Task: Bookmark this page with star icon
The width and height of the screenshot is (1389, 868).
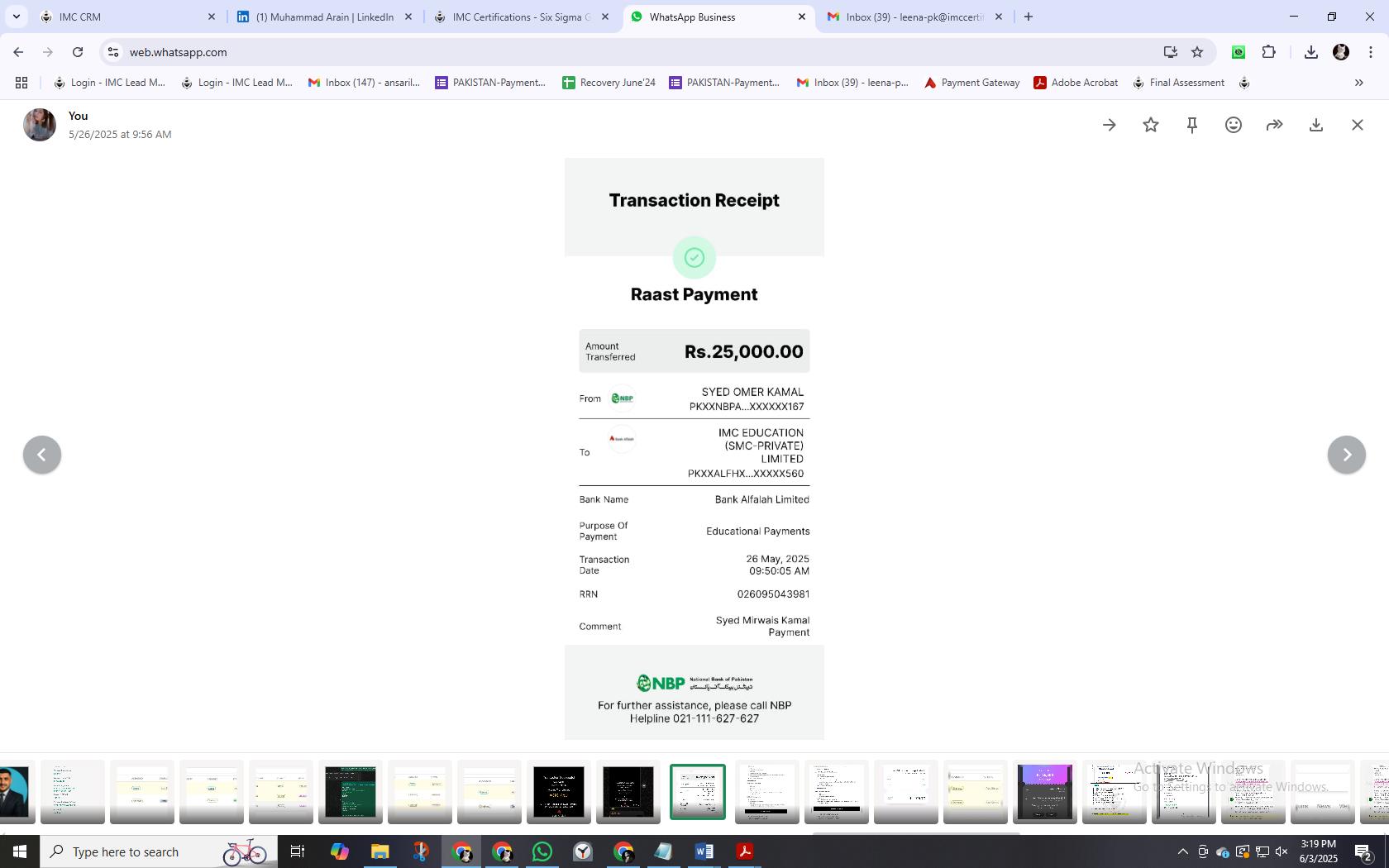Action: (x=1197, y=52)
